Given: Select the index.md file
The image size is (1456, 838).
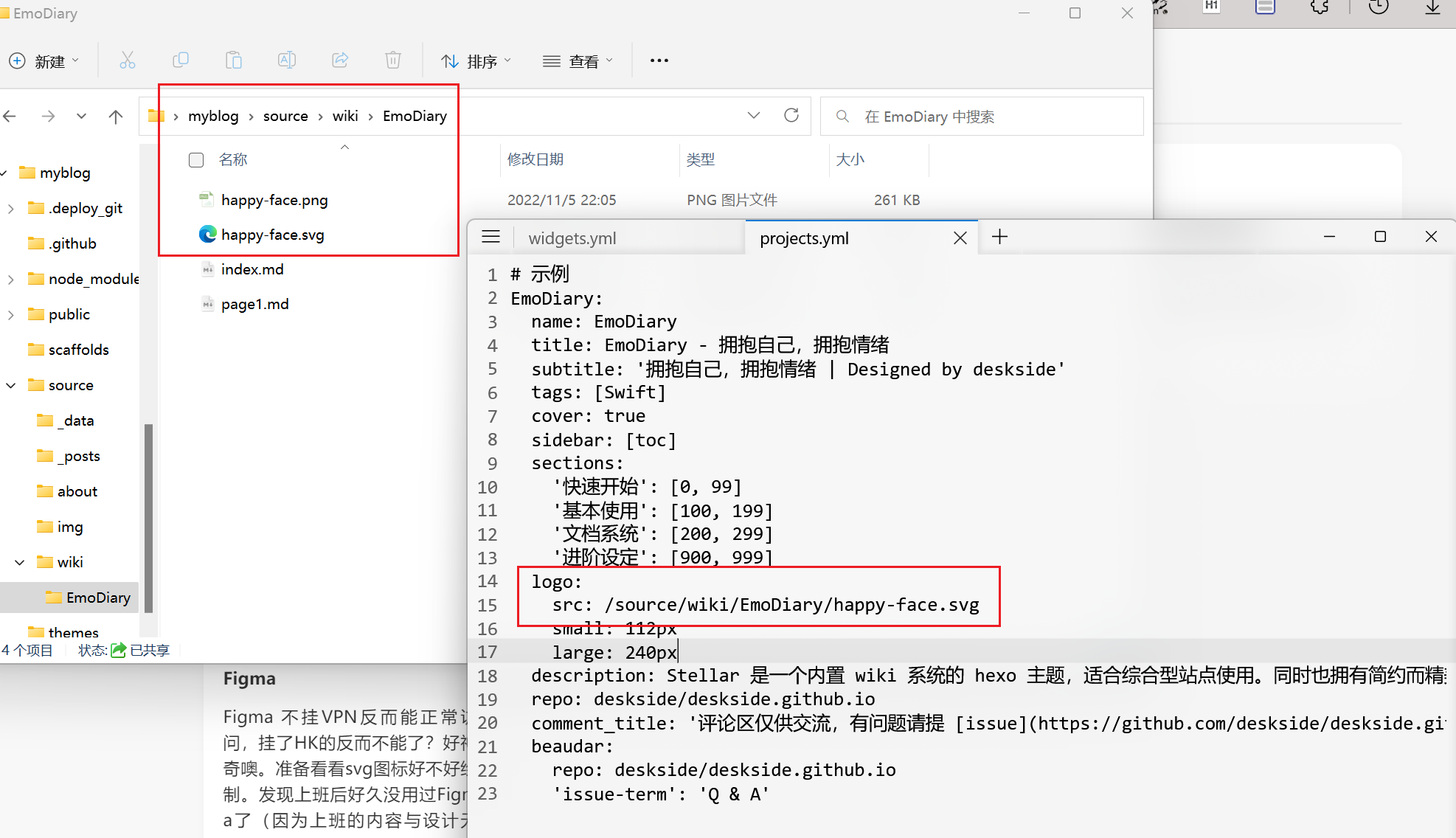Looking at the screenshot, I should click(252, 269).
